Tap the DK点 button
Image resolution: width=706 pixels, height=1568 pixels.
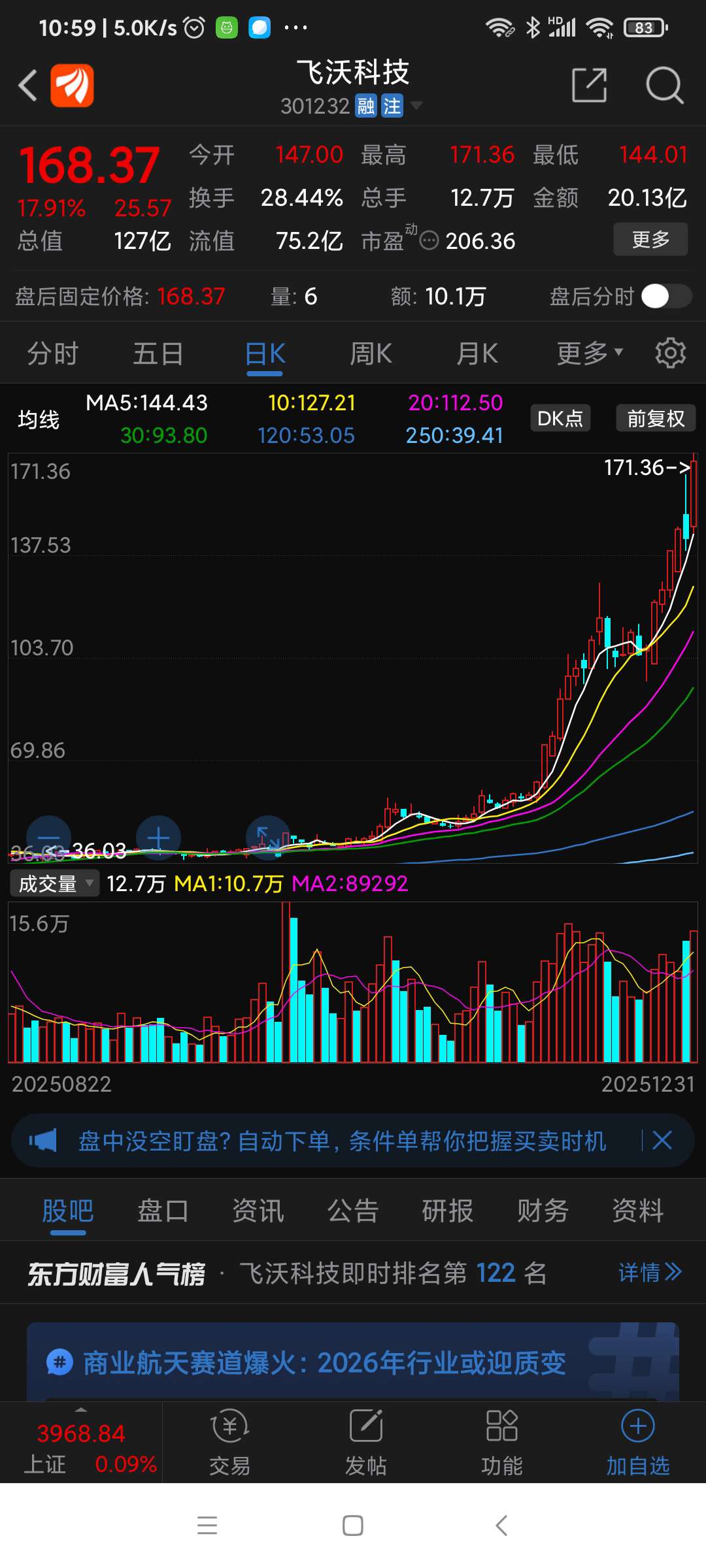[560, 418]
